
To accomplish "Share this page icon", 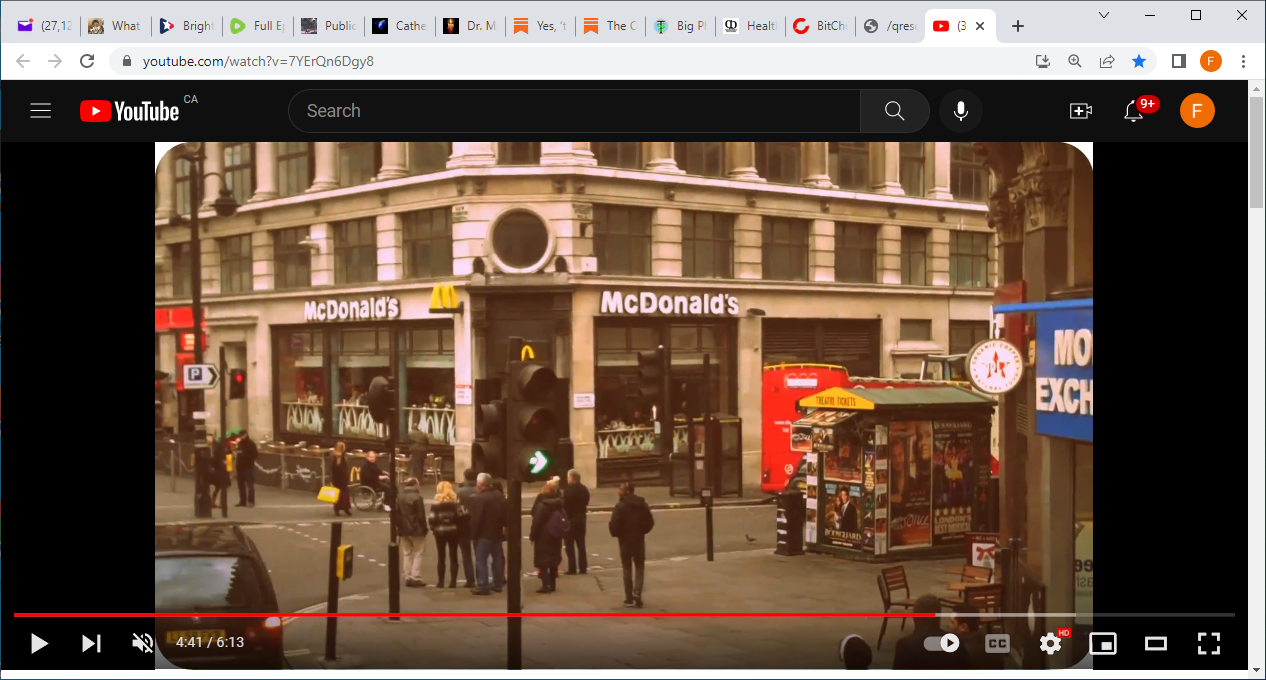I will (1107, 61).
